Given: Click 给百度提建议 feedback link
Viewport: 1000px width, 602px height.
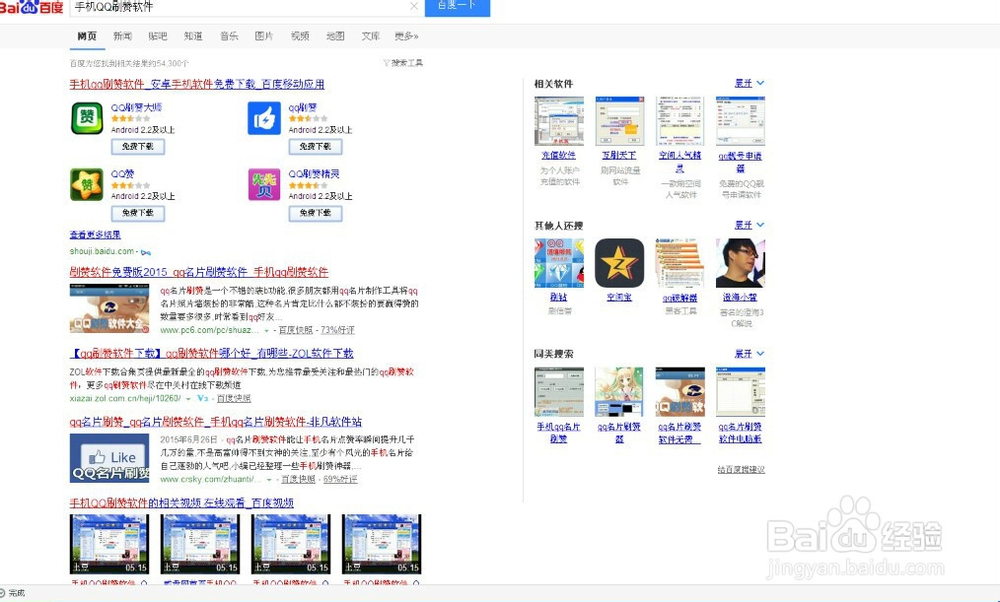Looking at the screenshot, I should pyautogui.click(x=741, y=469).
